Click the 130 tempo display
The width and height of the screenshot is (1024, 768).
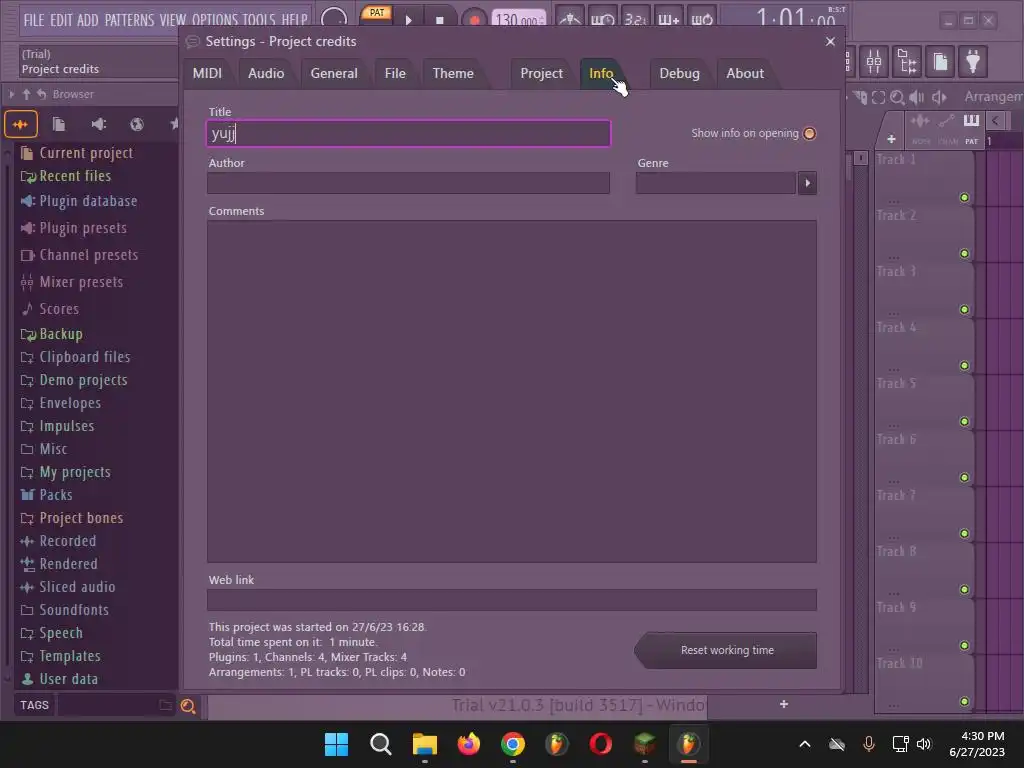[519, 20]
